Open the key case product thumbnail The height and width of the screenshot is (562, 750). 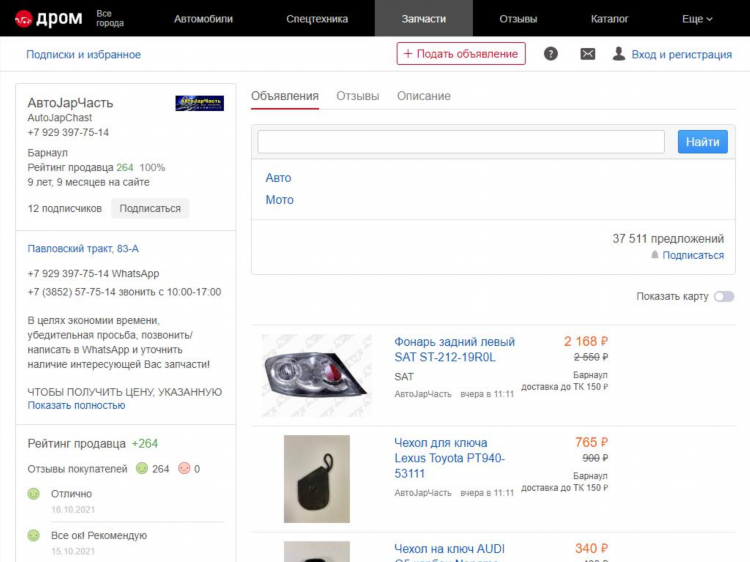coord(317,479)
